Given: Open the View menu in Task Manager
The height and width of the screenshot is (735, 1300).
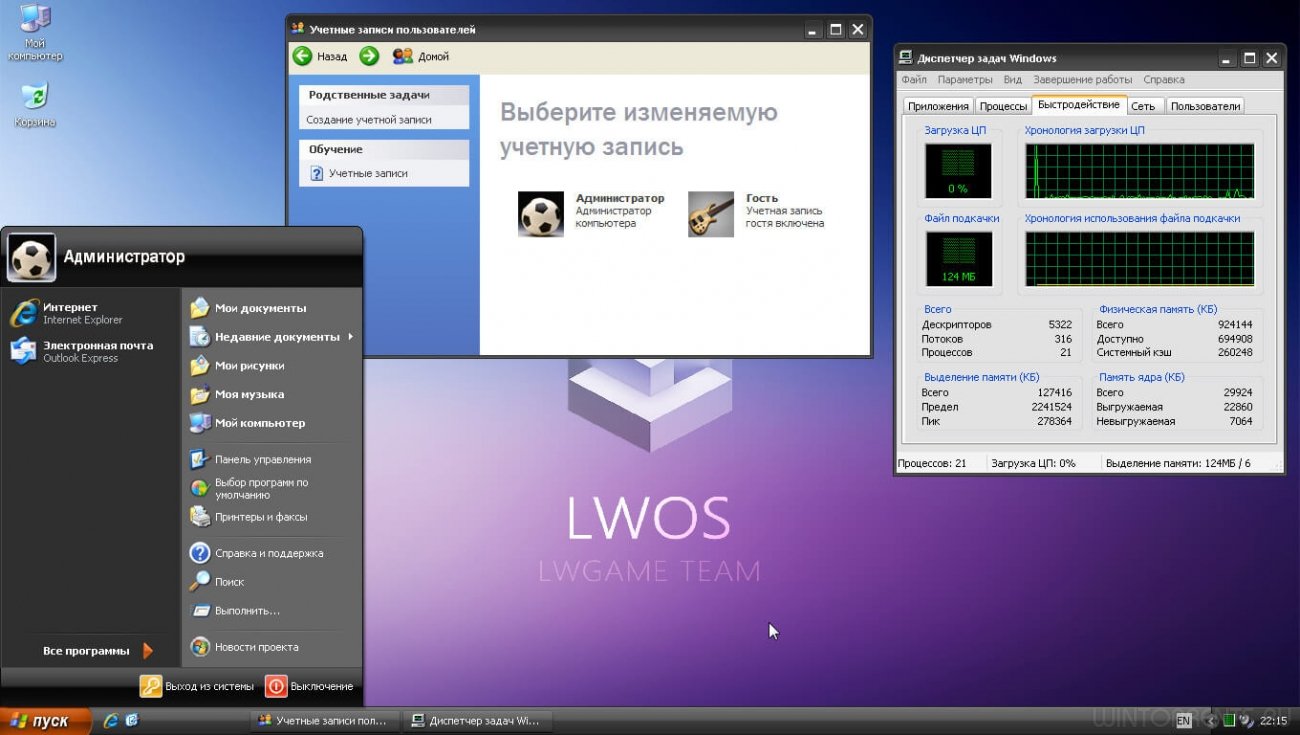Looking at the screenshot, I should click(x=1013, y=79).
